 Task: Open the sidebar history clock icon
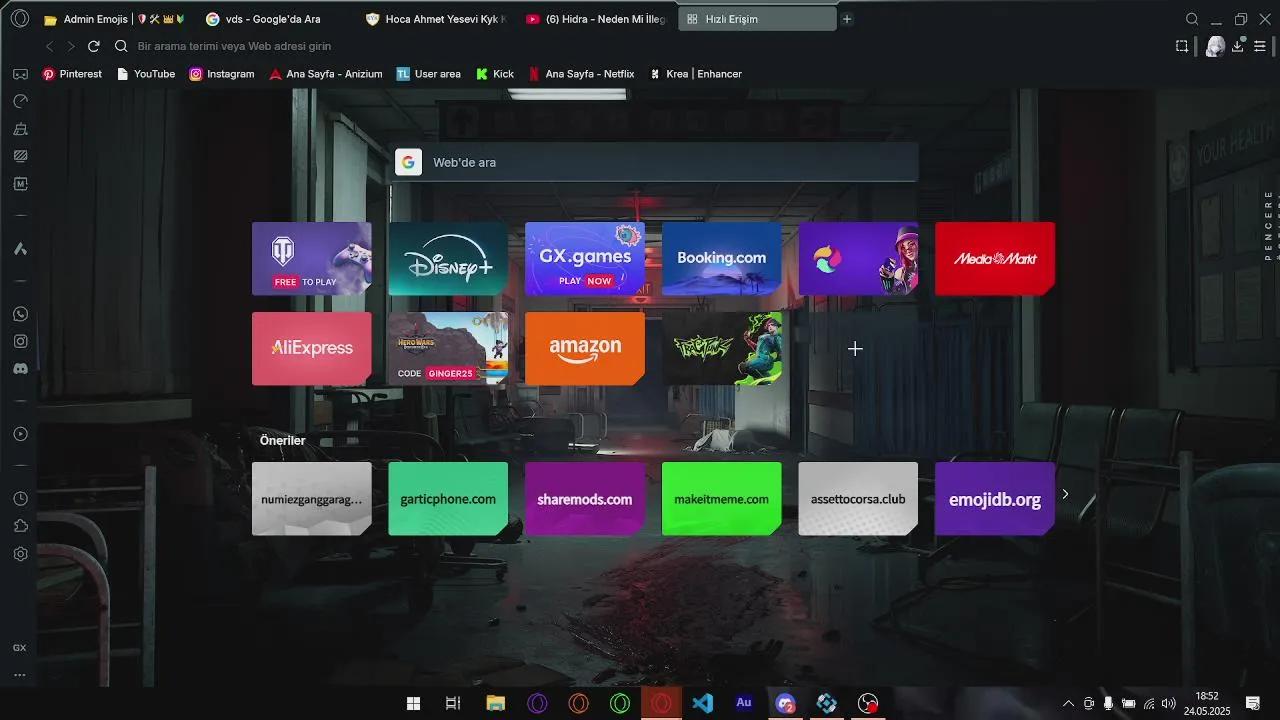tap(20, 499)
